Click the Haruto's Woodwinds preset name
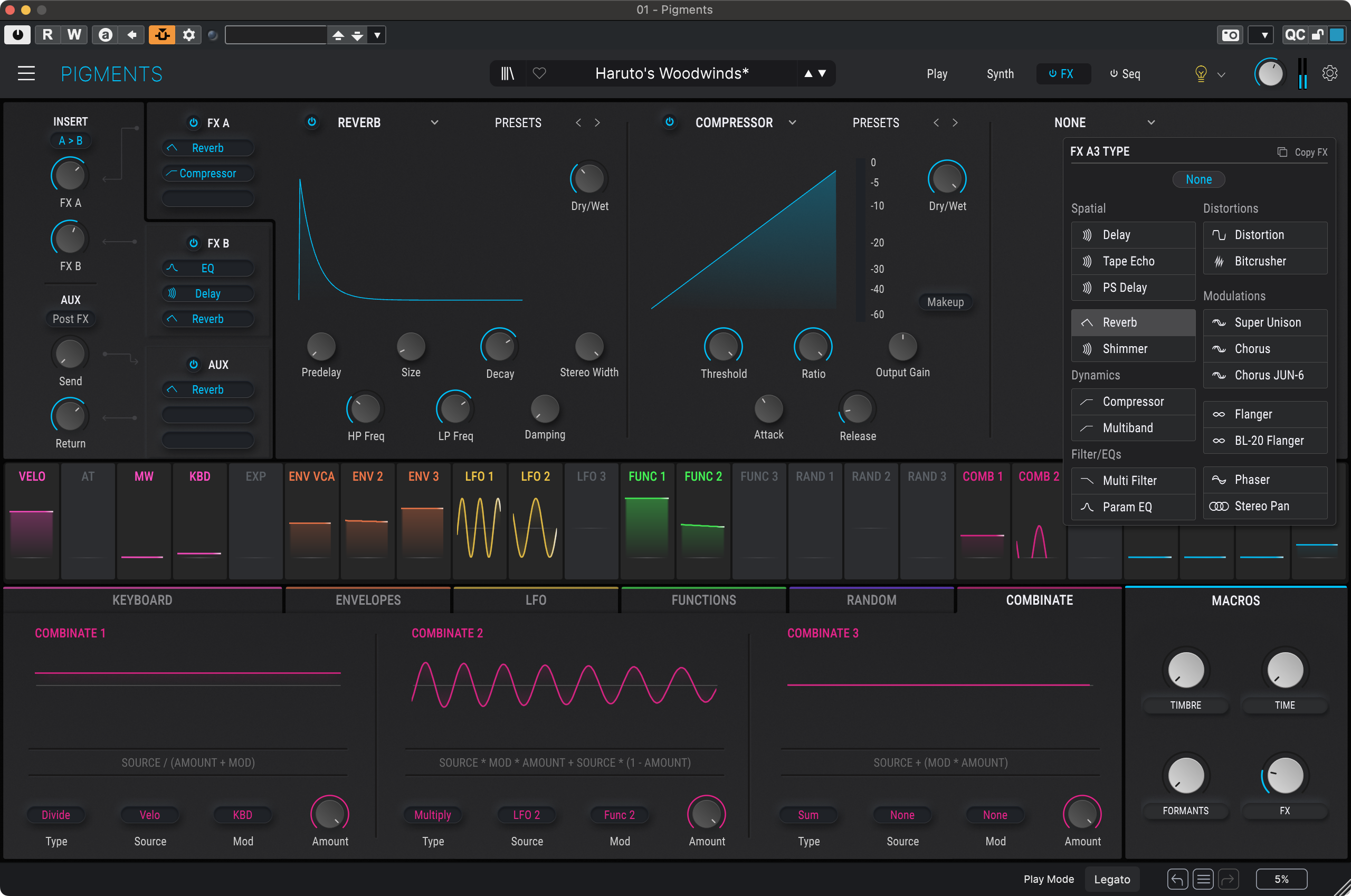The image size is (1351, 896). pyautogui.click(x=671, y=73)
